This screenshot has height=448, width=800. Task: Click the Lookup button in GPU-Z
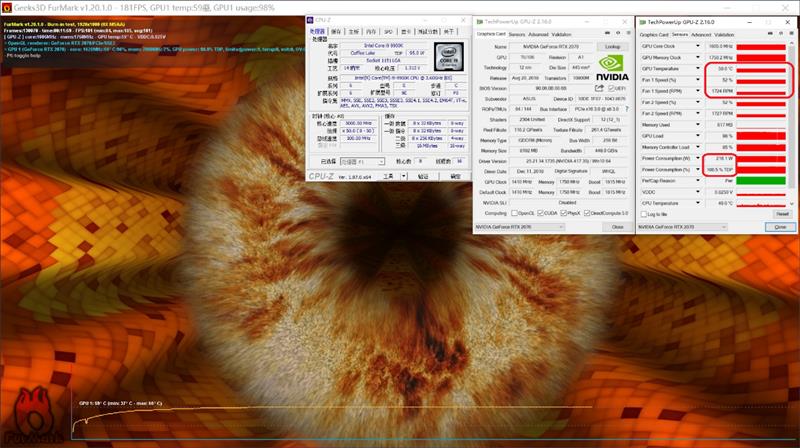pos(612,46)
